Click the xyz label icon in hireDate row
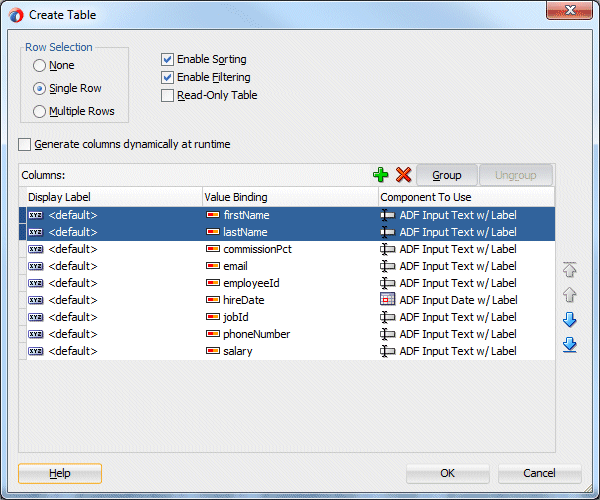Image resolution: width=600 pixels, height=500 pixels. (36, 300)
